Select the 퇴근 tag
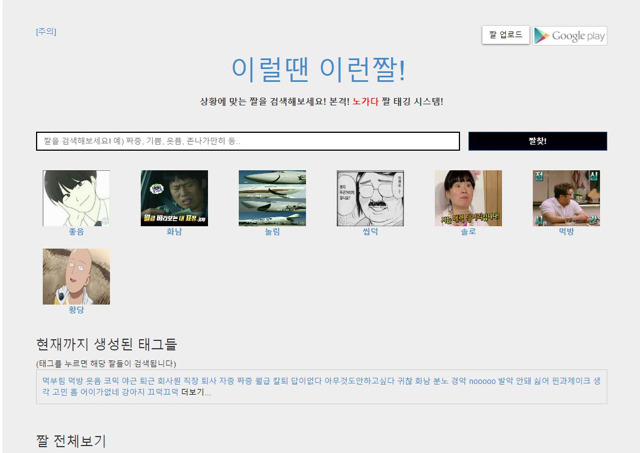Image resolution: width=640 pixels, height=453 pixels. tap(147, 381)
